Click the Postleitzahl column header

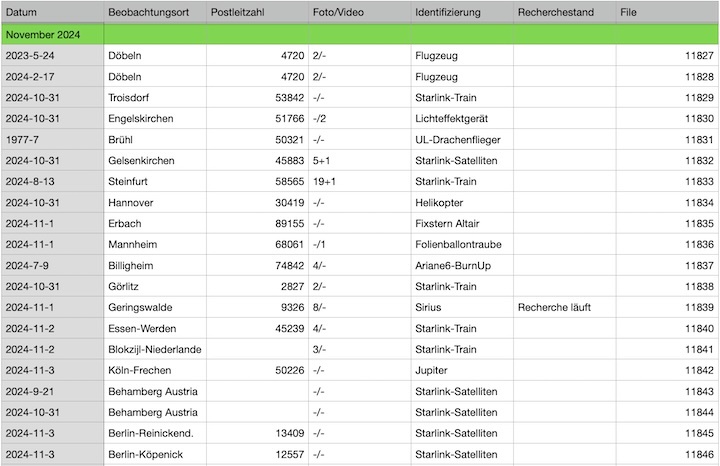pyautogui.click(x=238, y=12)
